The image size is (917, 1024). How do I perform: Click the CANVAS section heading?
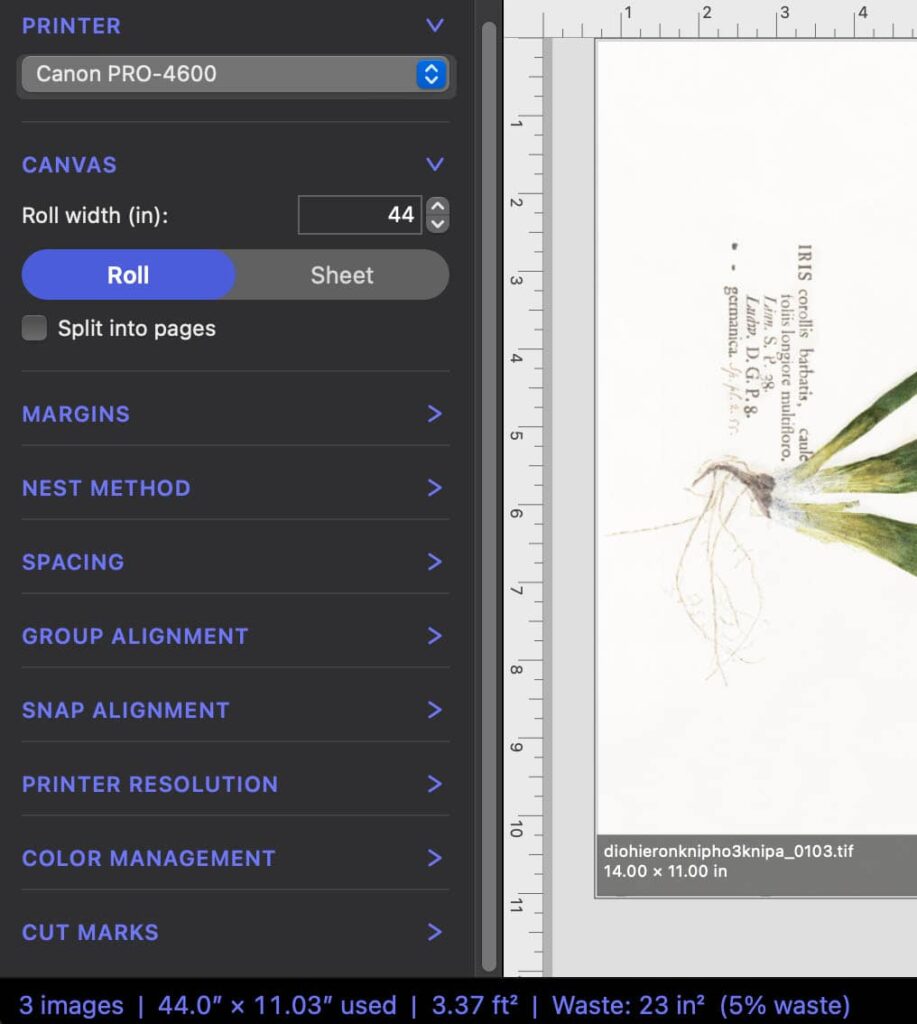(69, 165)
